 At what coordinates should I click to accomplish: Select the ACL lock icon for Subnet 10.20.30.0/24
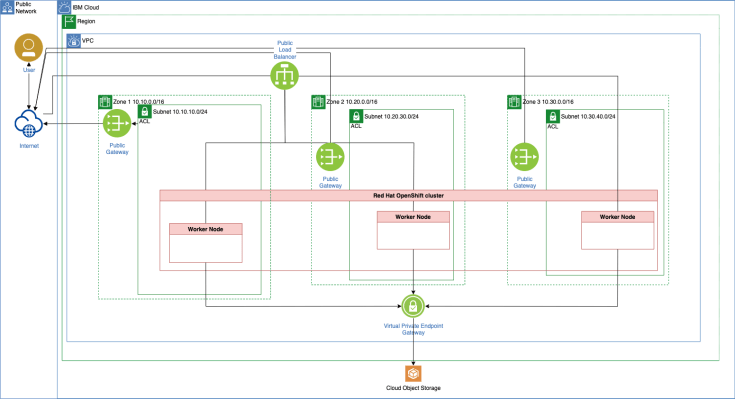(356, 116)
